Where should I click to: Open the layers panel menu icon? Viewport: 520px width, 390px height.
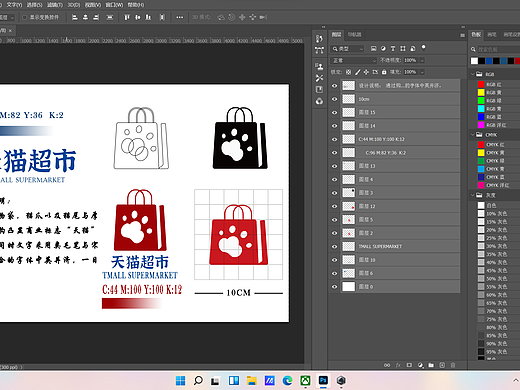tap(462, 35)
